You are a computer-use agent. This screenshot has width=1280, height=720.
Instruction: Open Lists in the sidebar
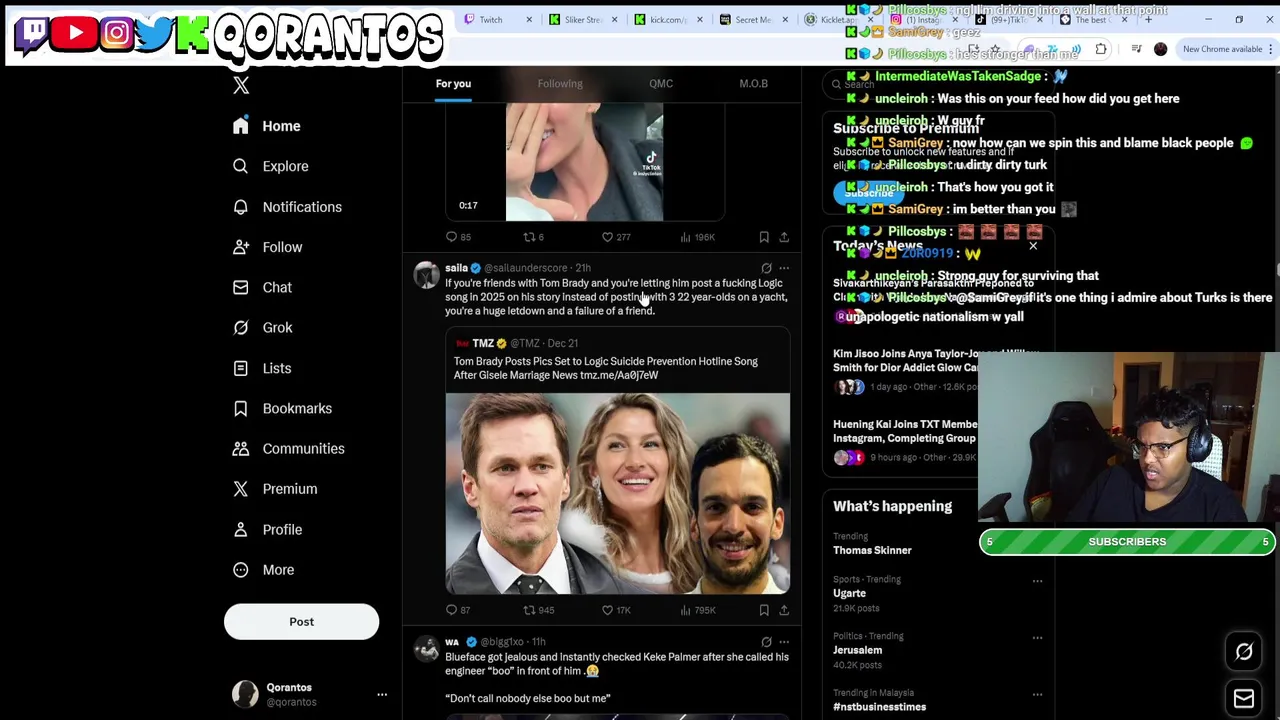pos(262,368)
